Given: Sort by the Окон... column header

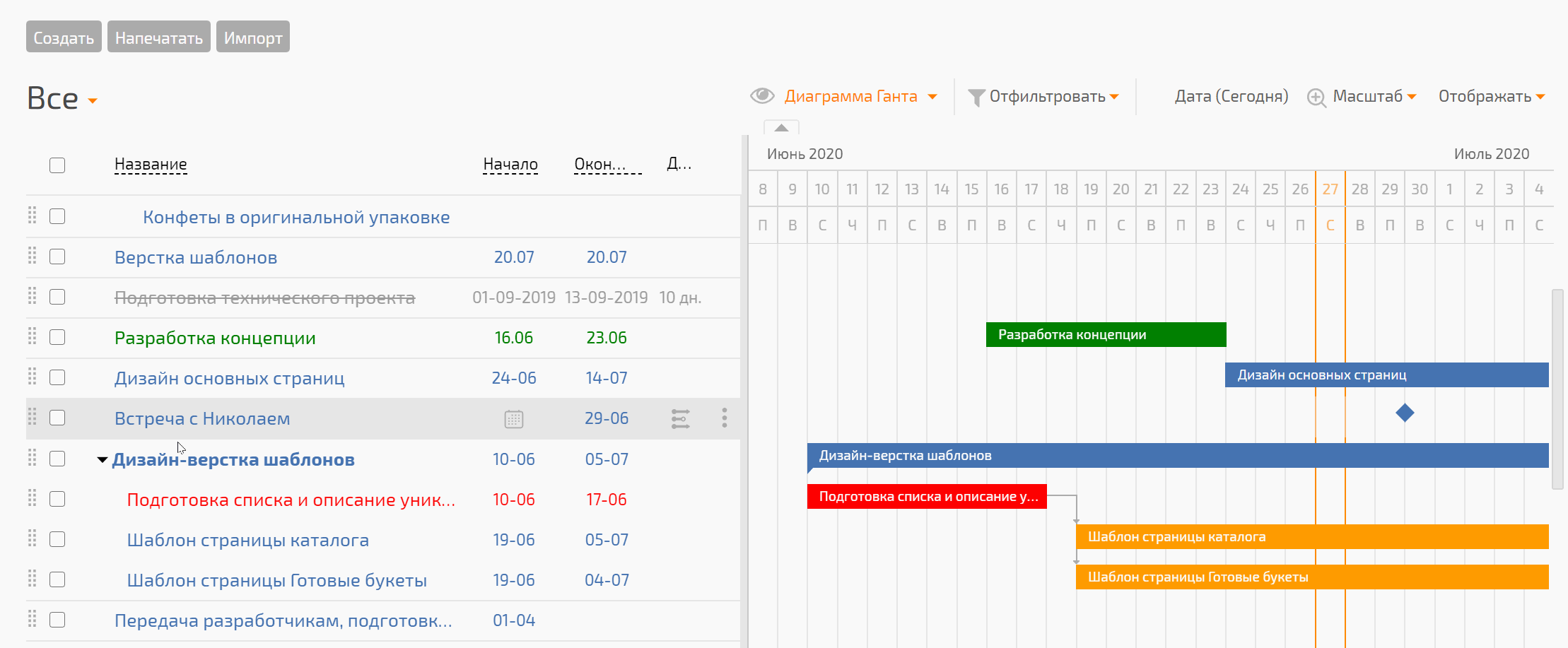Looking at the screenshot, I should (607, 165).
